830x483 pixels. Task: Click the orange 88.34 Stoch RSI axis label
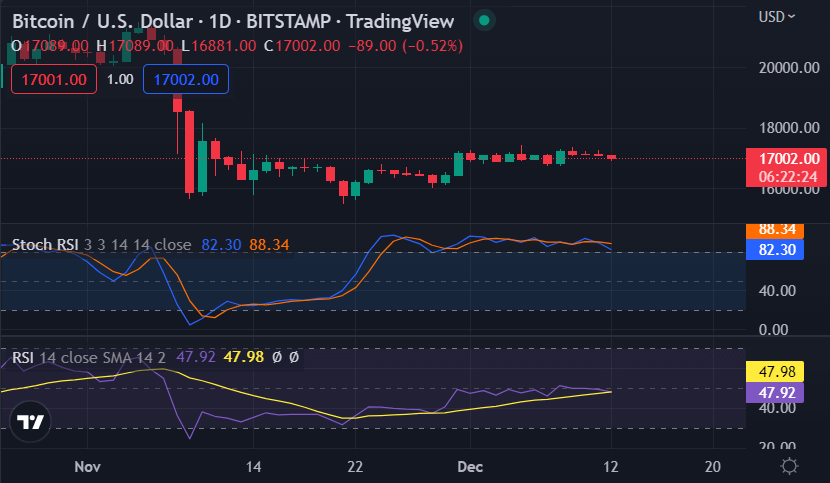[x=775, y=230]
